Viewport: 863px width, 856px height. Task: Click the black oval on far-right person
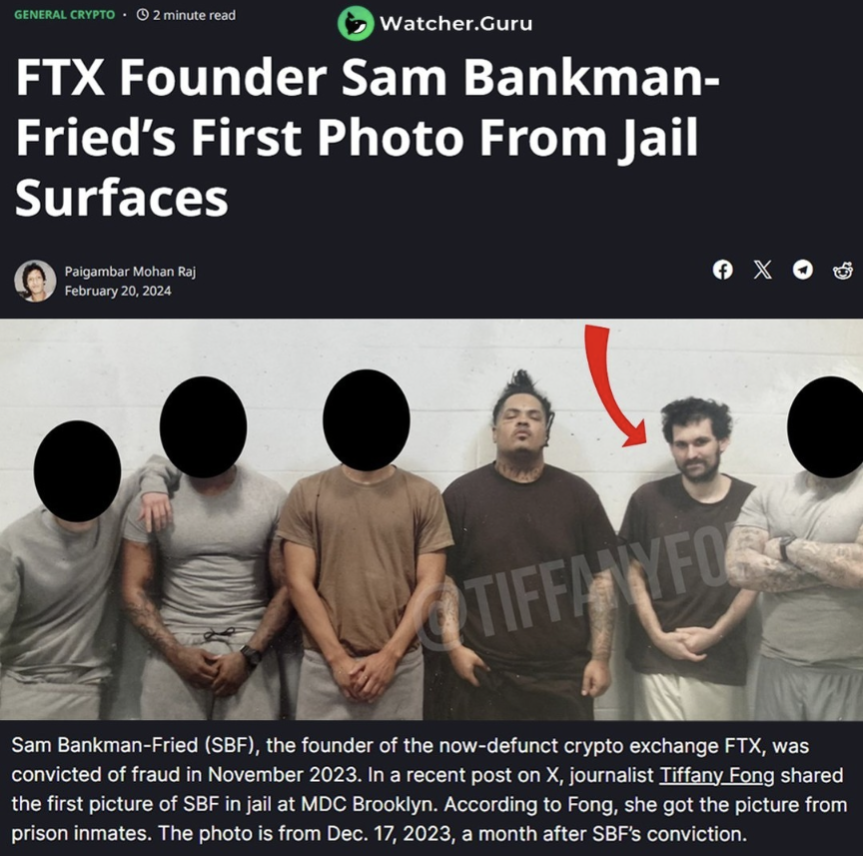(826, 427)
